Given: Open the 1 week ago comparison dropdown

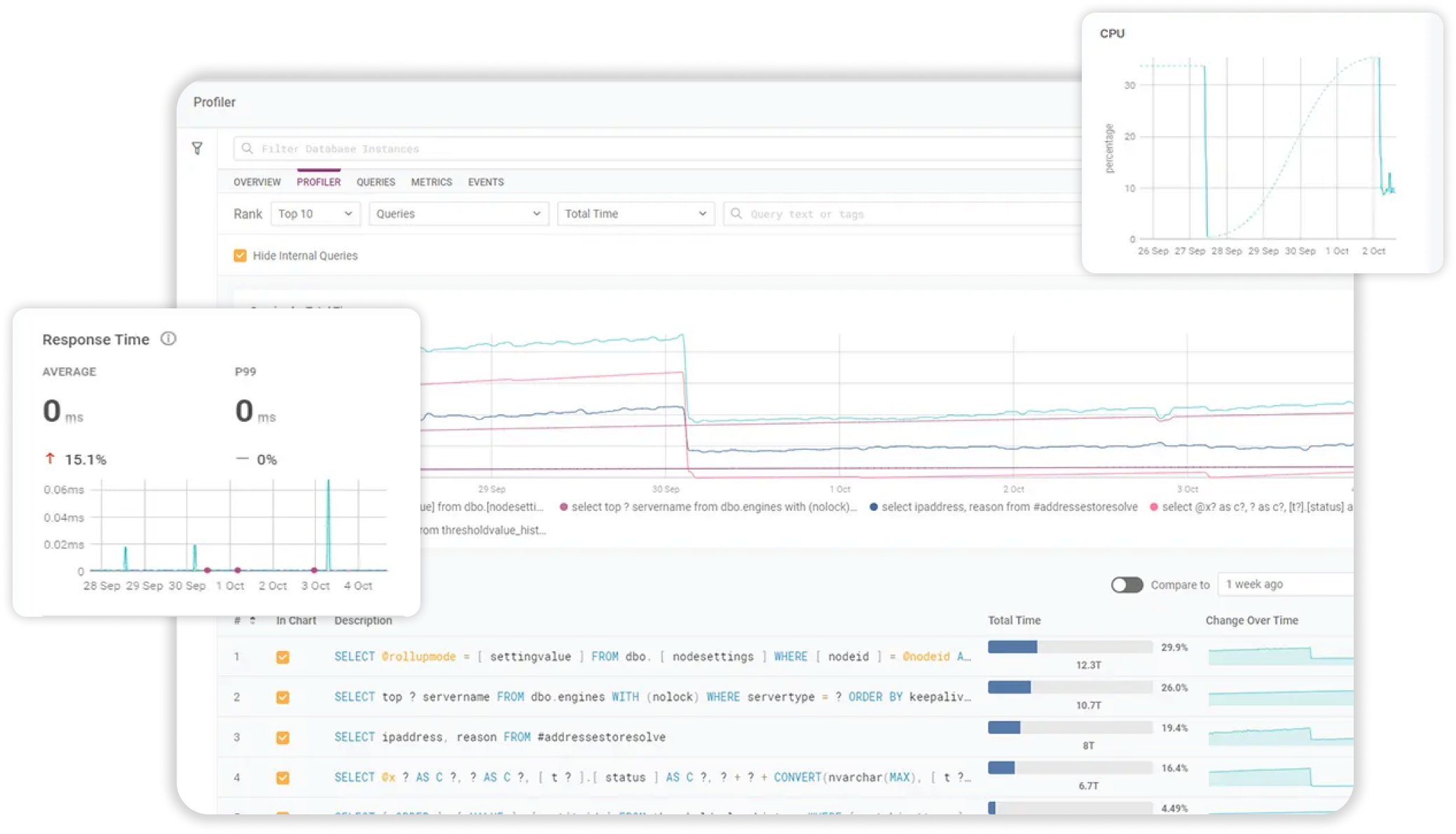Looking at the screenshot, I should [1285, 585].
